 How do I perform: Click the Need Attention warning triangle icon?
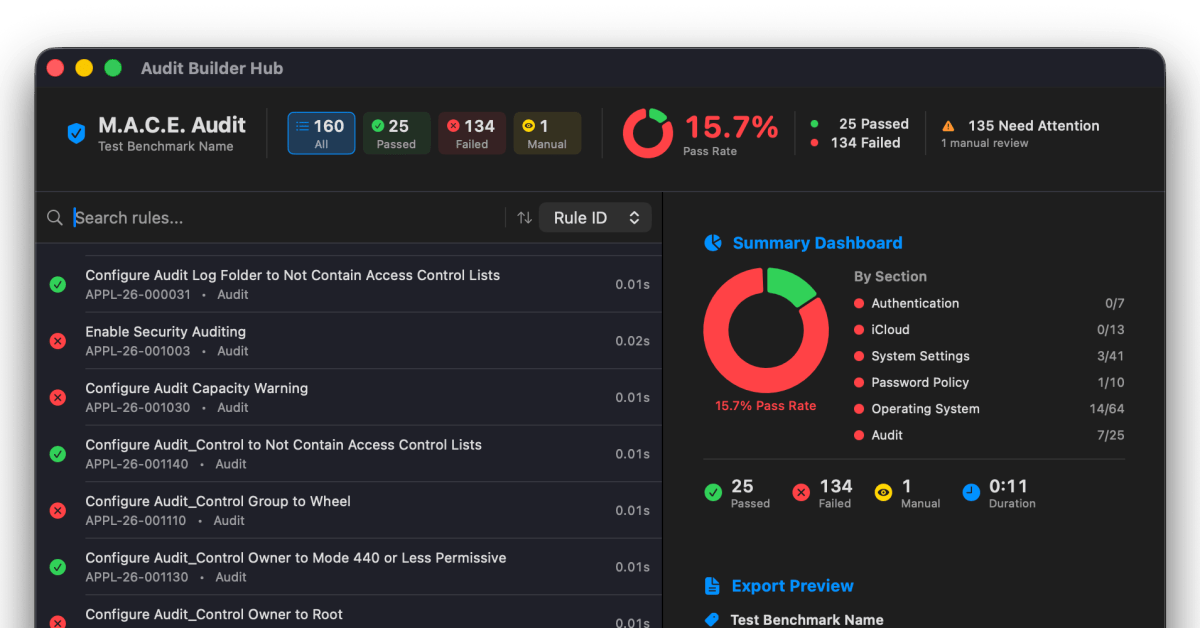pyautogui.click(x=948, y=126)
